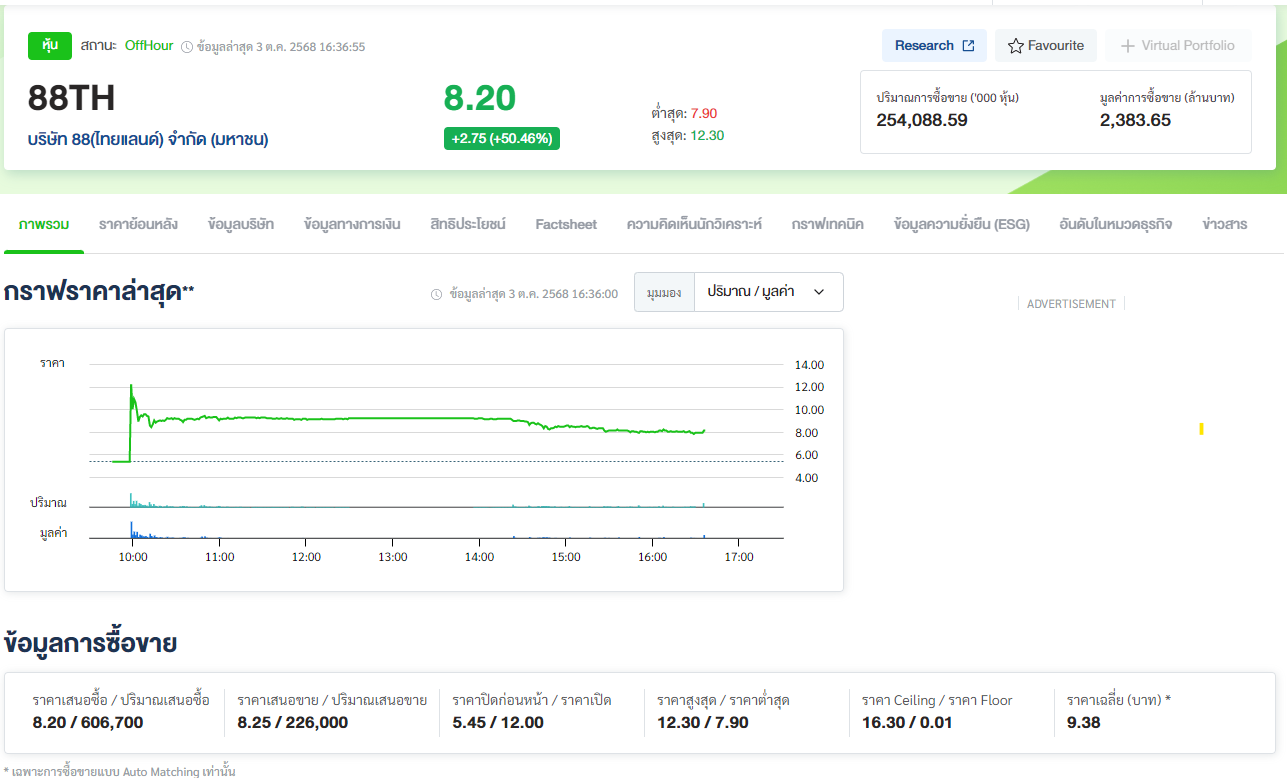The width and height of the screenshot is (1287, 778).
Task: Click the price line at 13:00 on chart
Action: (x=393, y=418)
